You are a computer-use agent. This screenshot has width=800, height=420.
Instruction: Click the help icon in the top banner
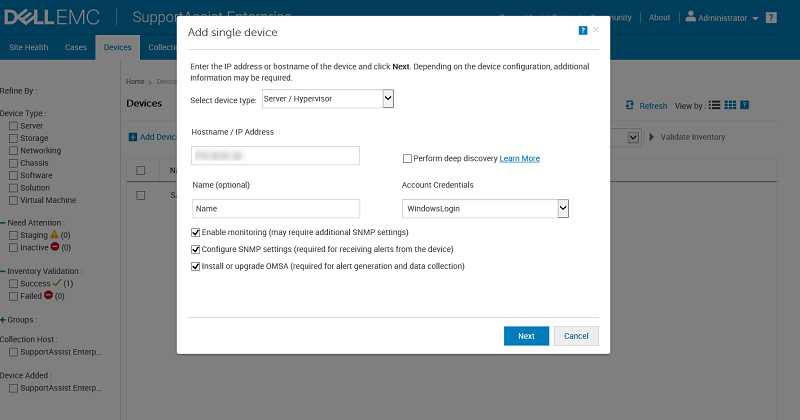(771, 18)
